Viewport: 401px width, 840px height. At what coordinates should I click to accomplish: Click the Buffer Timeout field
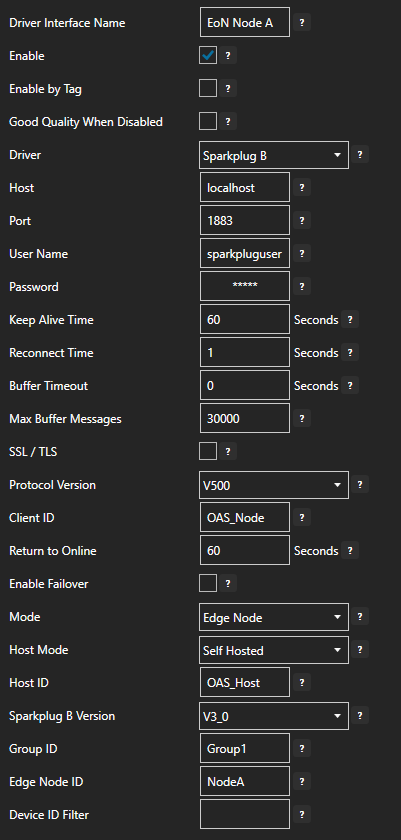[x=245, y=385]
